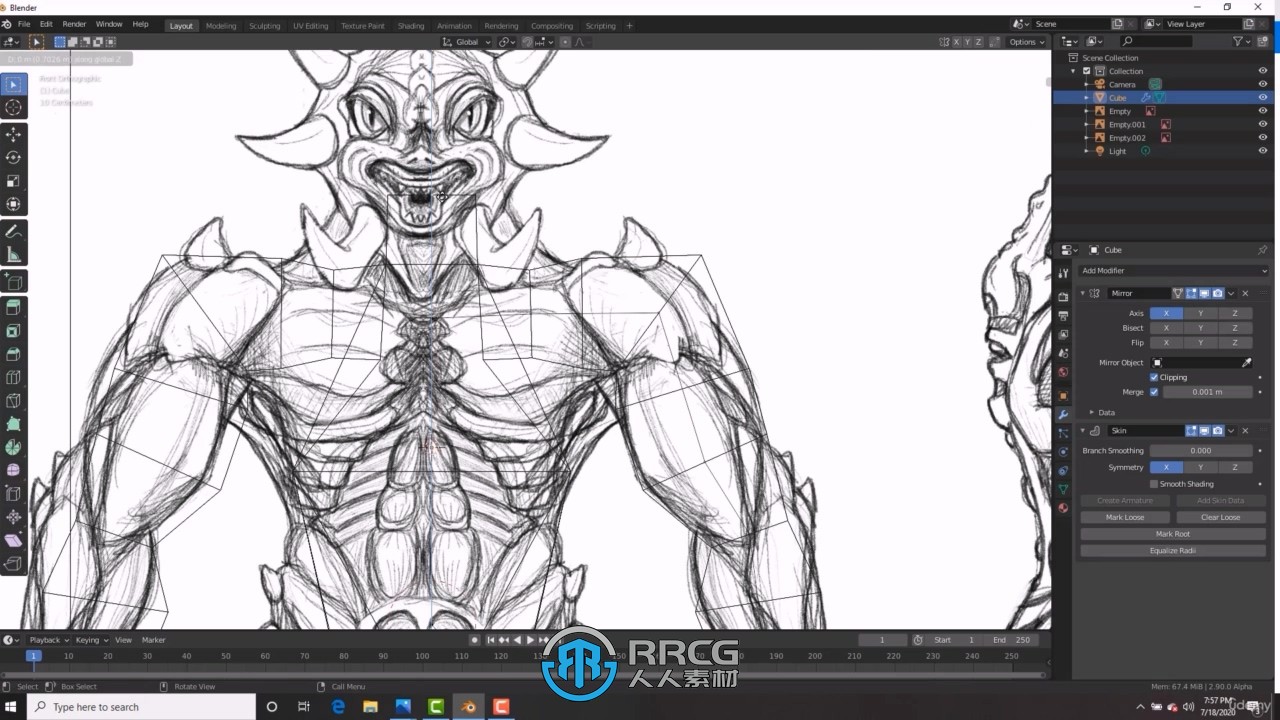The image size is (1280, 720).
Task: Select the Move tool
Action: pyautogui.click(x=13, y=134)
